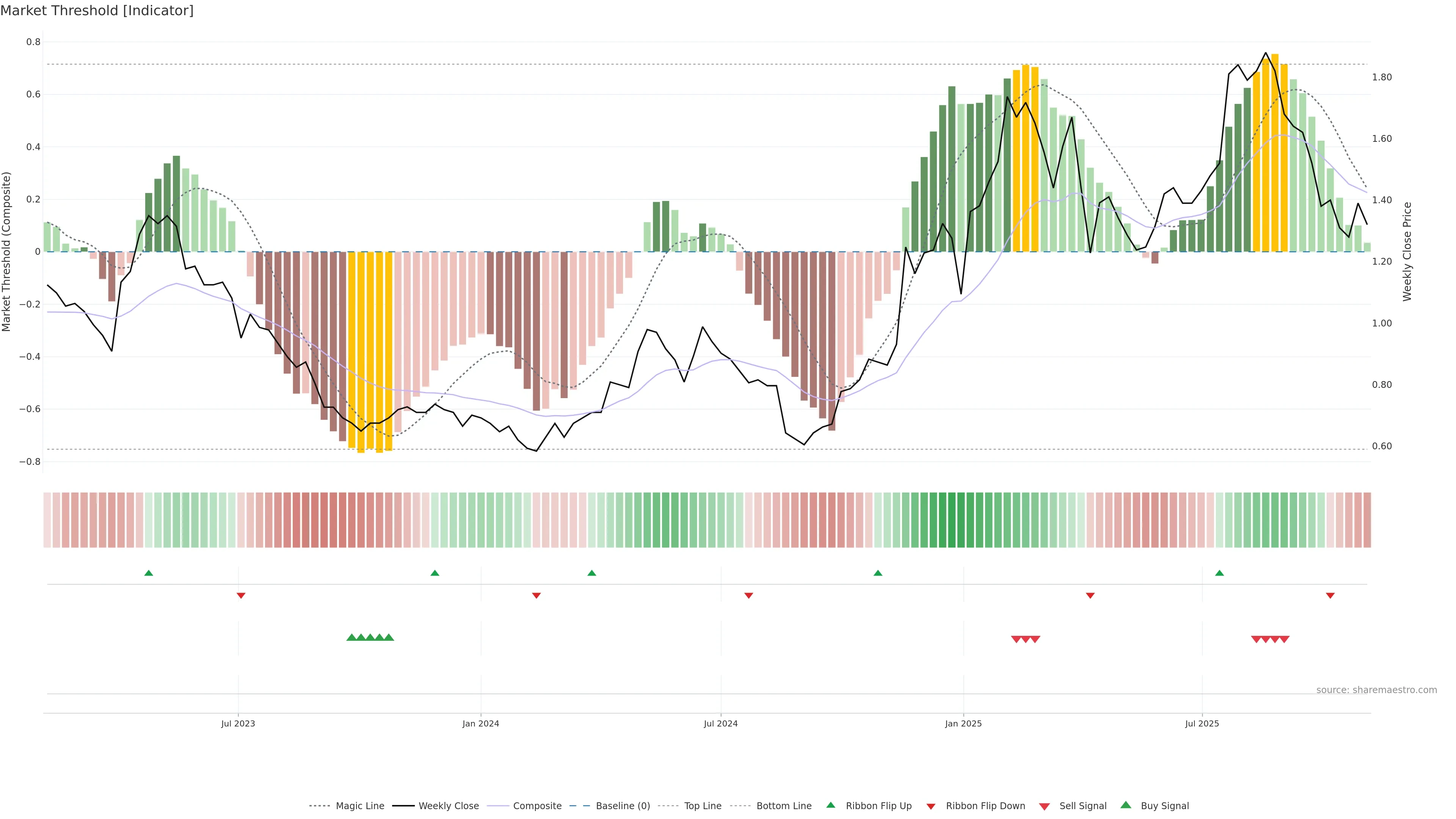Hide the Baseline (0) series via legend
This screenshot has height=819, width=1456.
[622, 806]
